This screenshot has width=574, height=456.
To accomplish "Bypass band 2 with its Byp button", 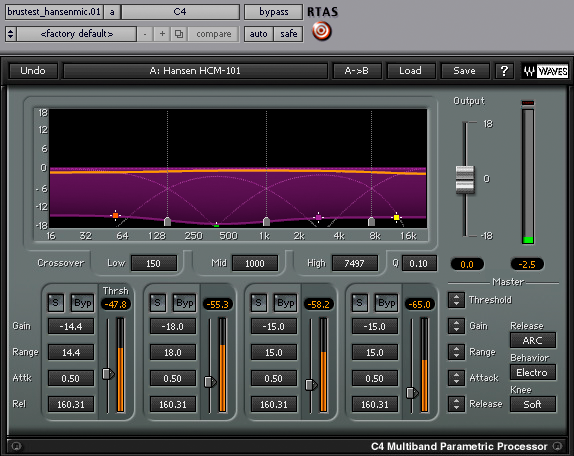I will pyautogui.click(x=184, y=303).
